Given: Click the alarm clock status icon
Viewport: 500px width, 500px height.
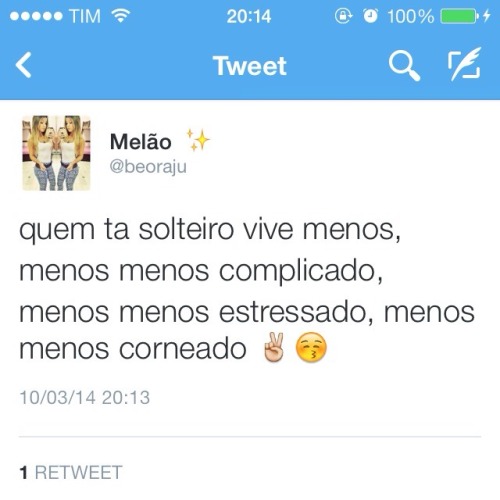Looking at the screenshot, I should coord(370,16).
